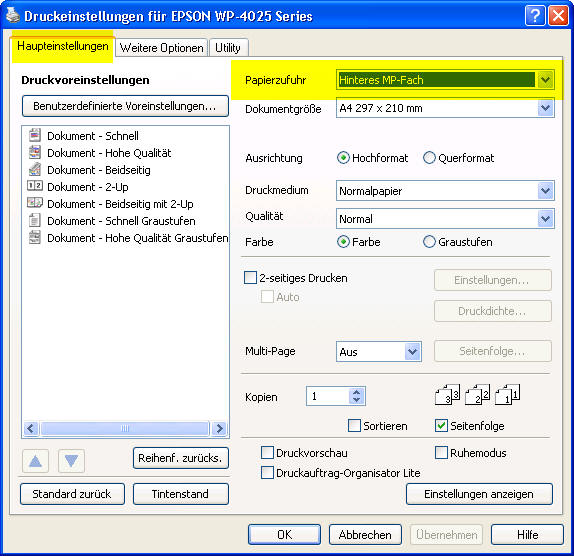This screenshot has height=556, width=574.
Task: Move preset down with blue down arrow
Action: (x=71, y=461)
